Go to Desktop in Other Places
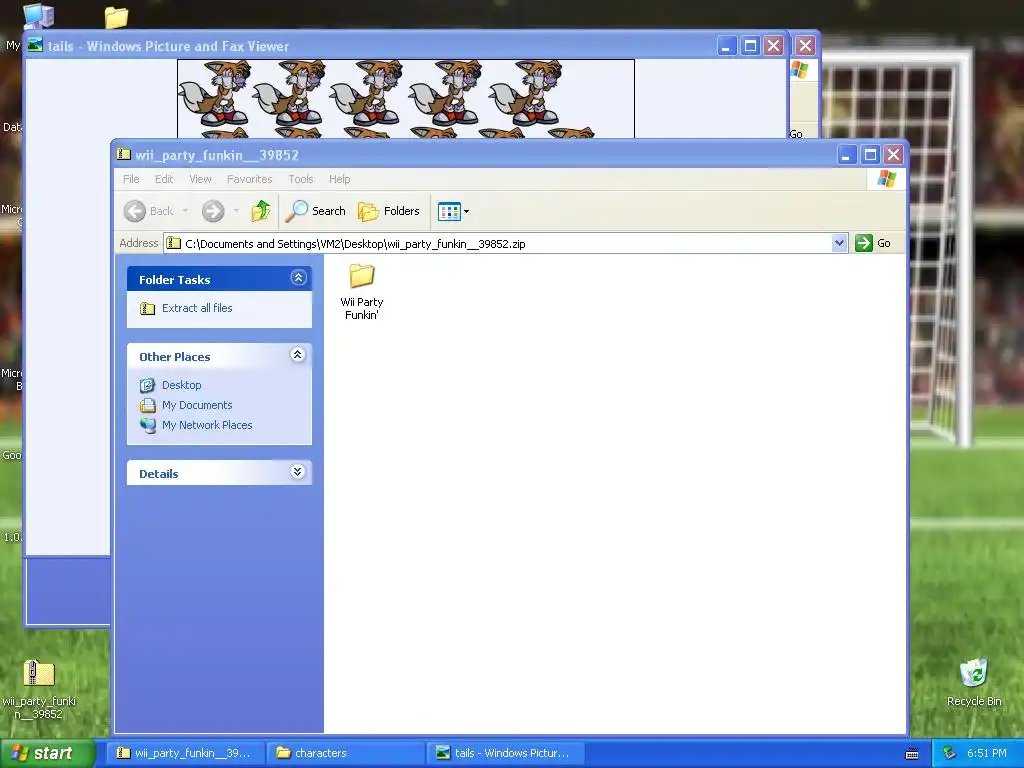This screenshot has width=1024, height=768. (182, 385)
